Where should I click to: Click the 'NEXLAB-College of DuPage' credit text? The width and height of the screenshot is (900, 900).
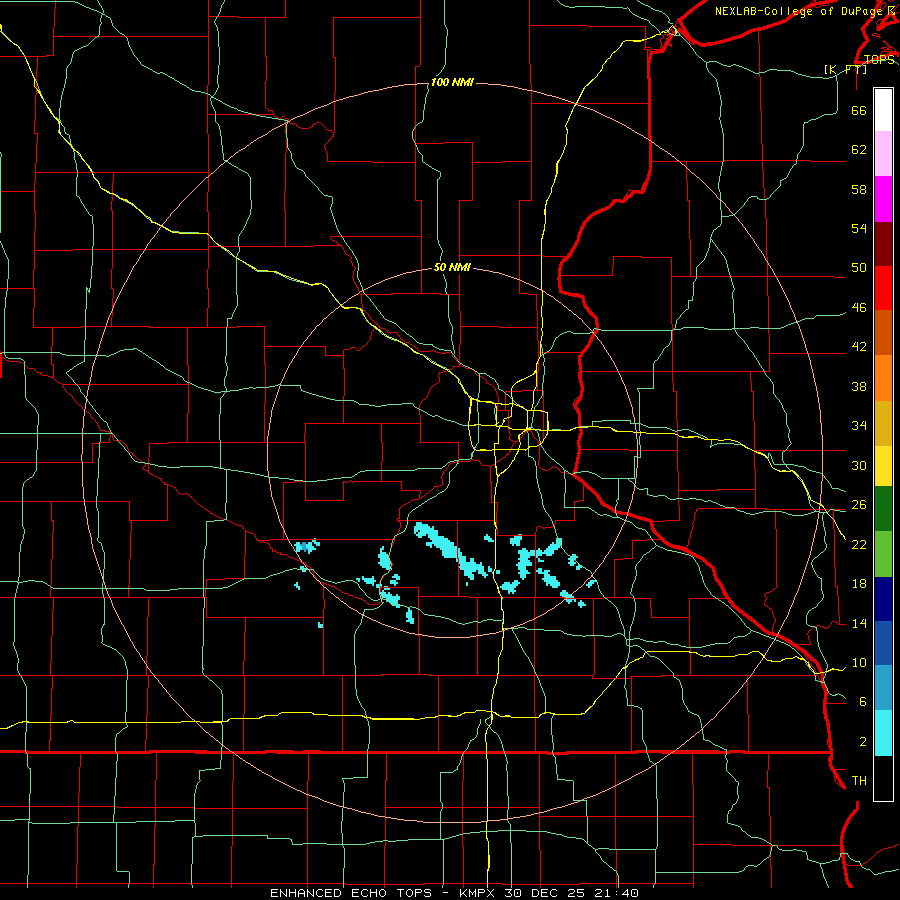point(798,11)
